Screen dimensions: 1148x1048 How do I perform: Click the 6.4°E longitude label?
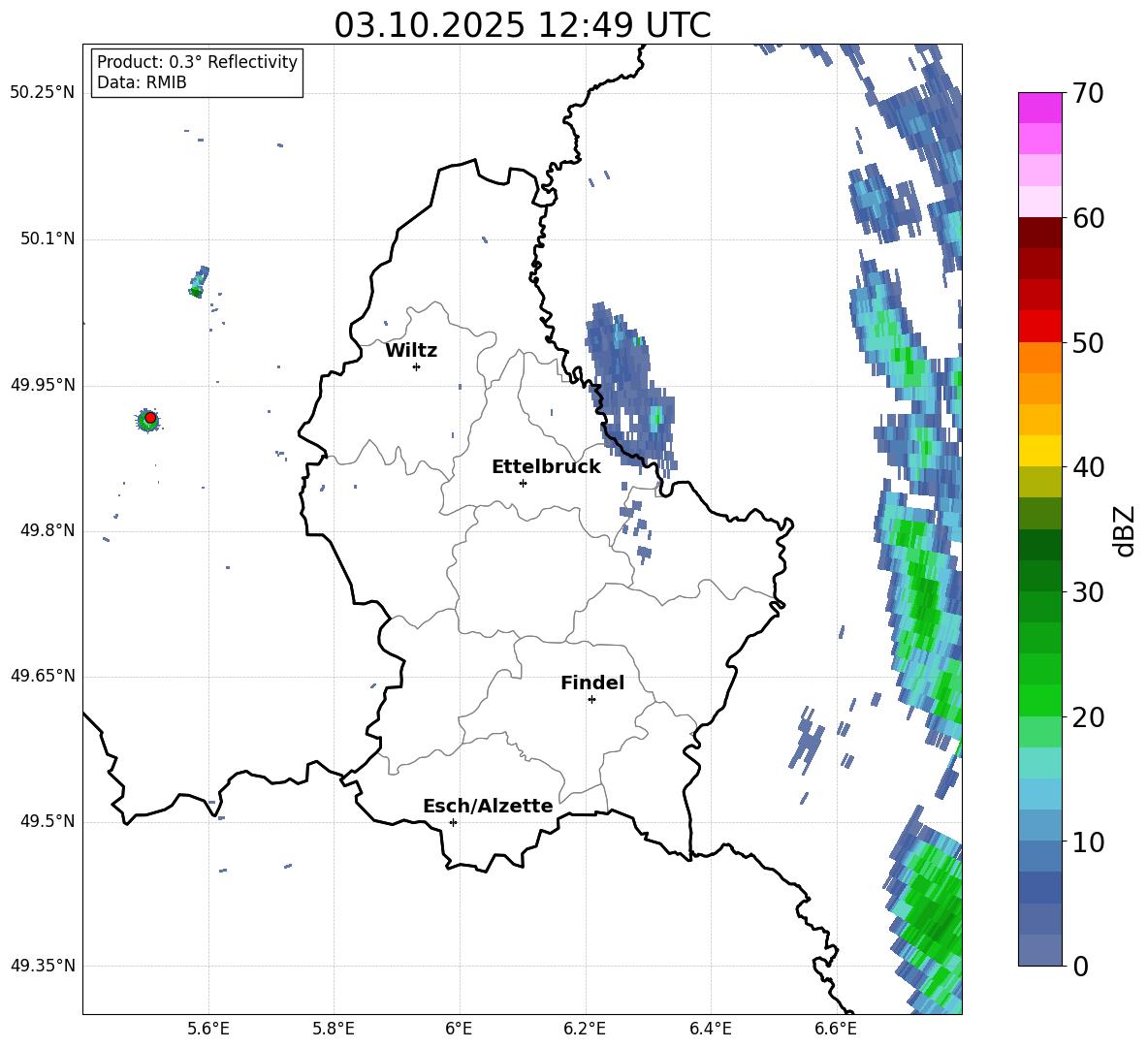710,1029
